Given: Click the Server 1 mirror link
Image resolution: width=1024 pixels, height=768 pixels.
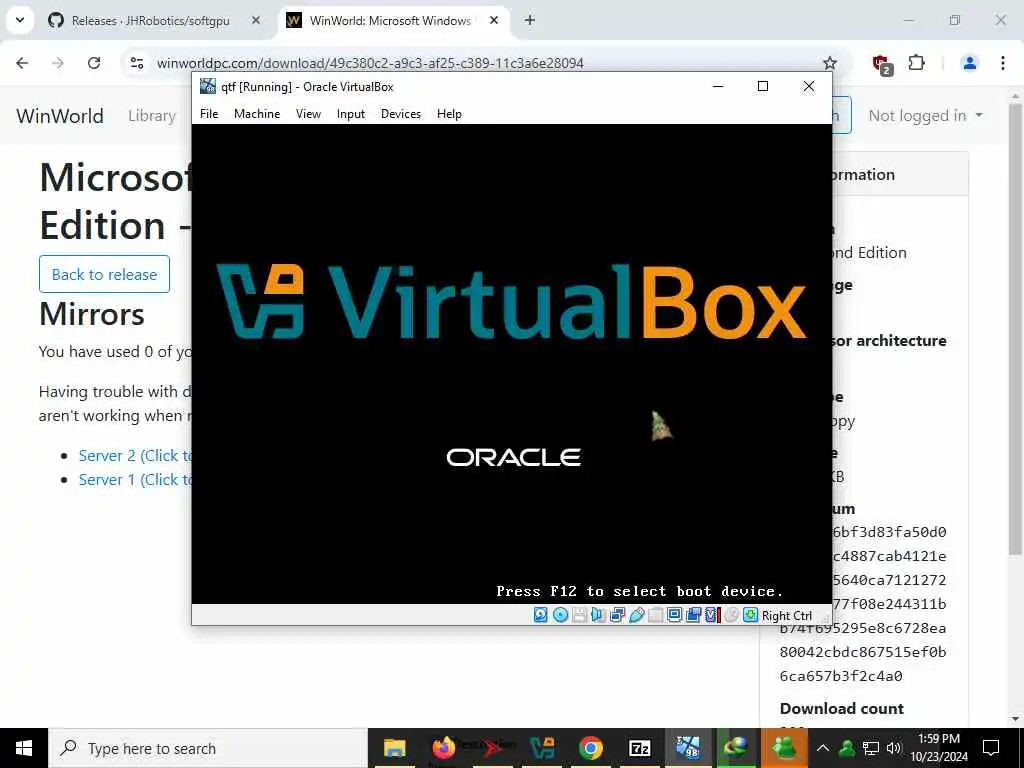Looking at the screenshot, I should click(x=135, y=479).
